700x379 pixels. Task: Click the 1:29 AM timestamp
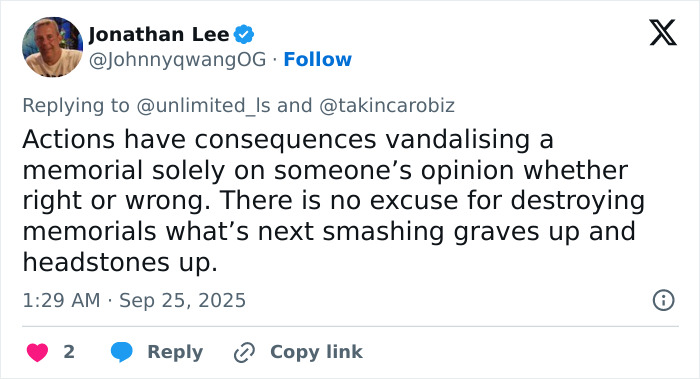[61, 300]
